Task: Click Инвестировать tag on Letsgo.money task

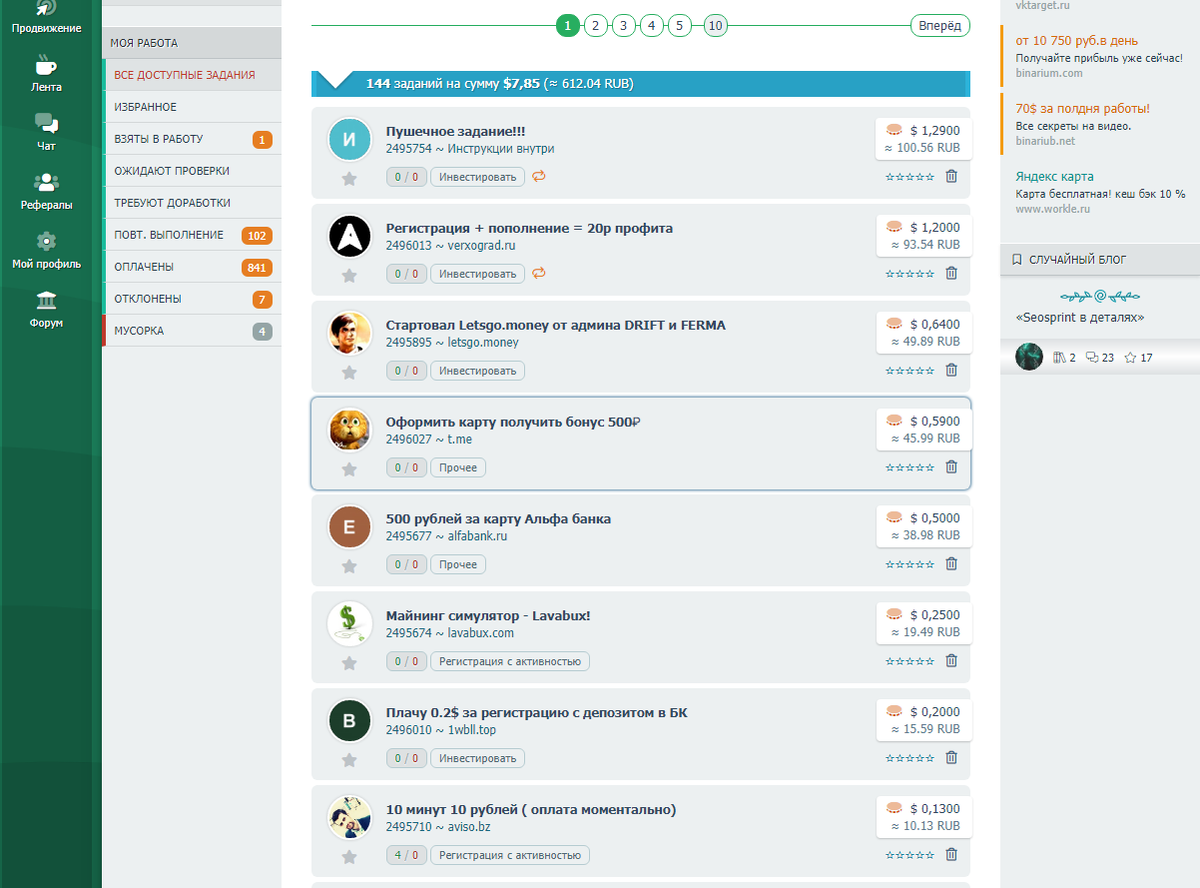Action: click(478, 371)
